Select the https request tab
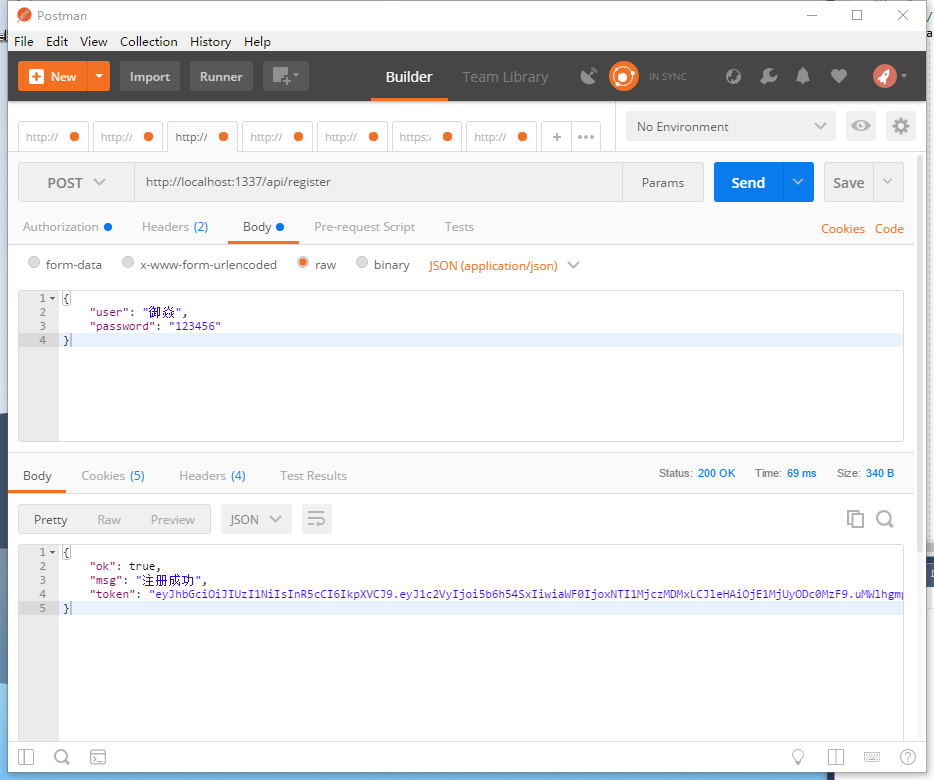The height and width of the screenshot is (780, 934). (x=426, y=137)
